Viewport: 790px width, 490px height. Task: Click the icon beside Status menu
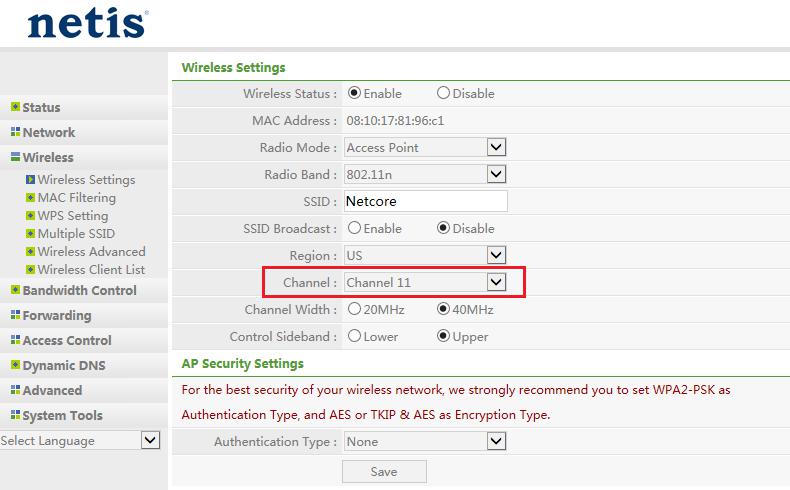pyautogui.click(x=15, y=107)
